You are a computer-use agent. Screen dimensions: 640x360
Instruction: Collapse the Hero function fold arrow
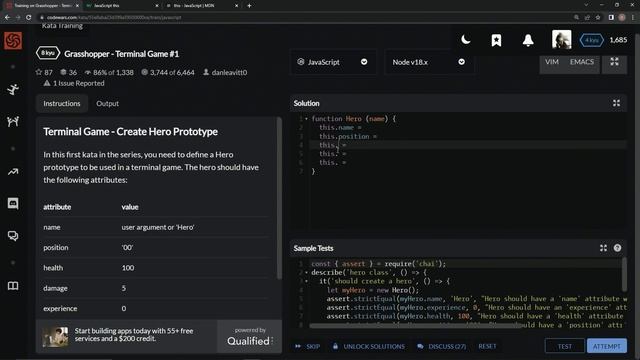pyautogui.click(x=306, y=119)
